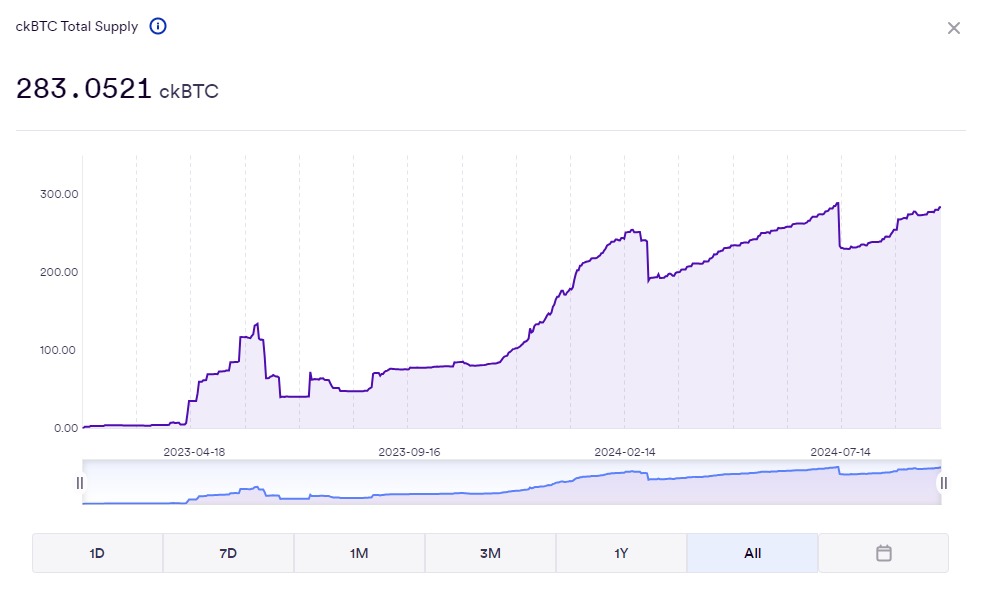Click the chart peak near 2024-07-14

point(838,203)
